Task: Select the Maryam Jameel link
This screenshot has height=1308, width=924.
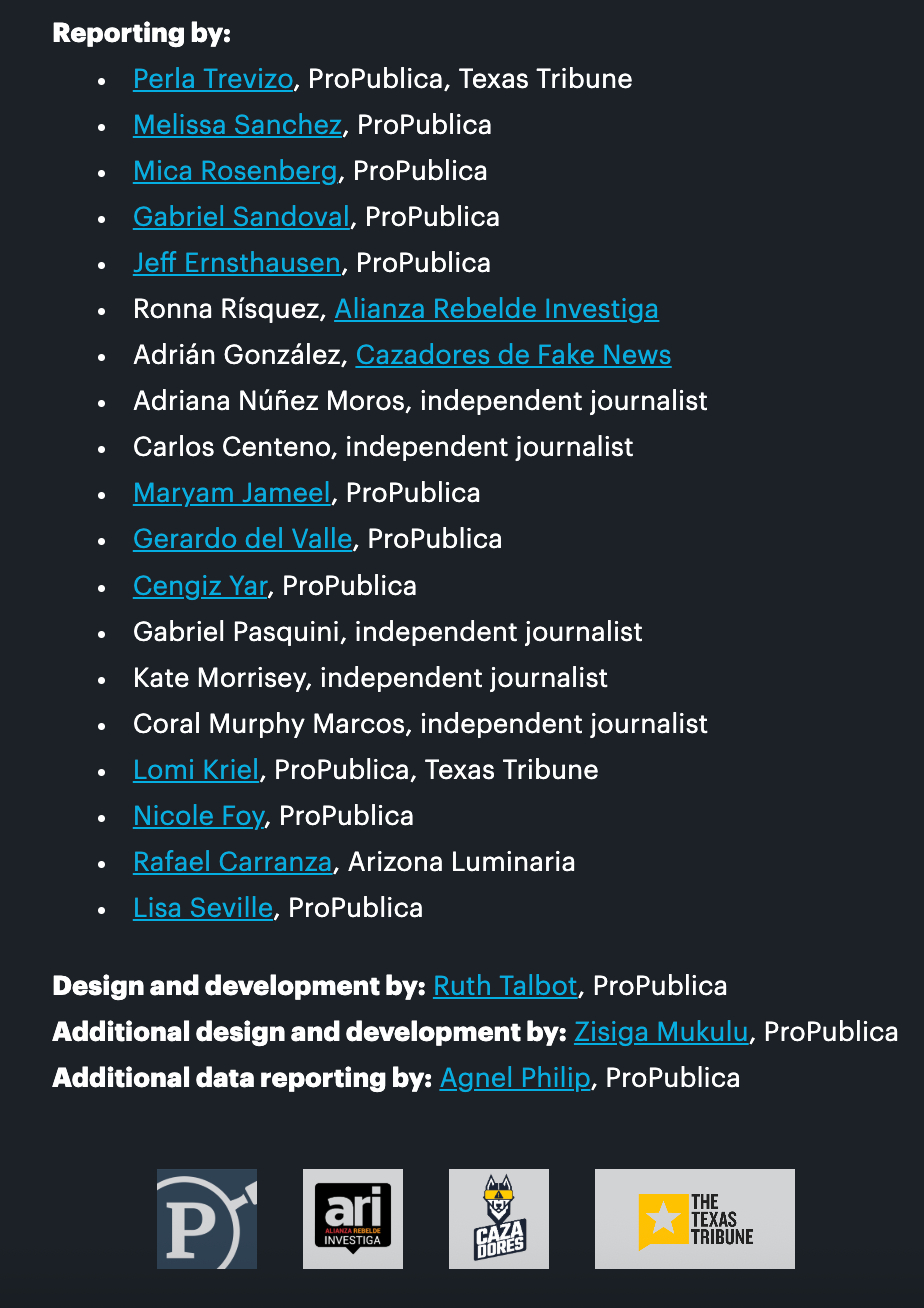Action: (232, 493)
